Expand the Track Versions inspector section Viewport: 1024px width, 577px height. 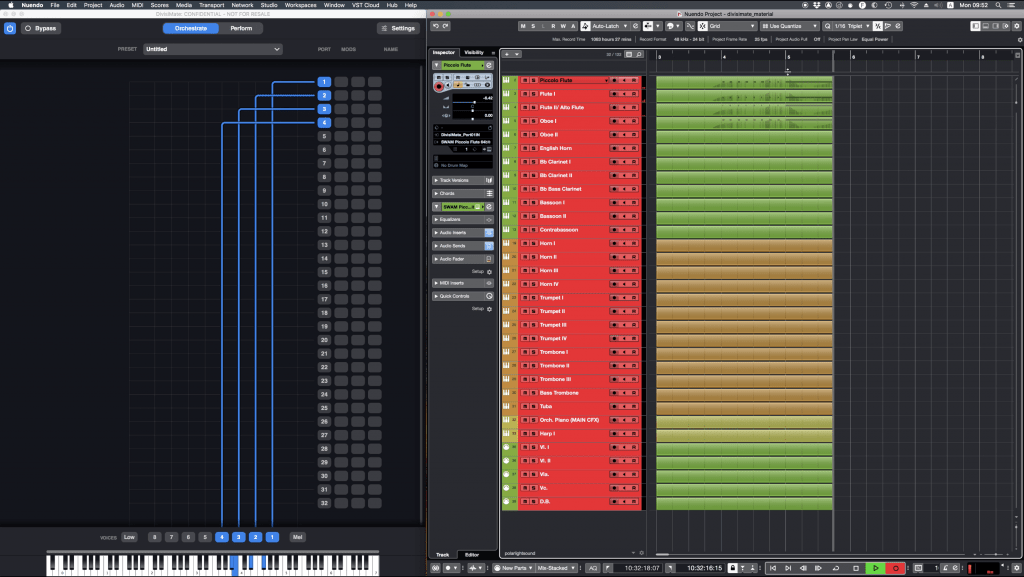click(436, 180)
